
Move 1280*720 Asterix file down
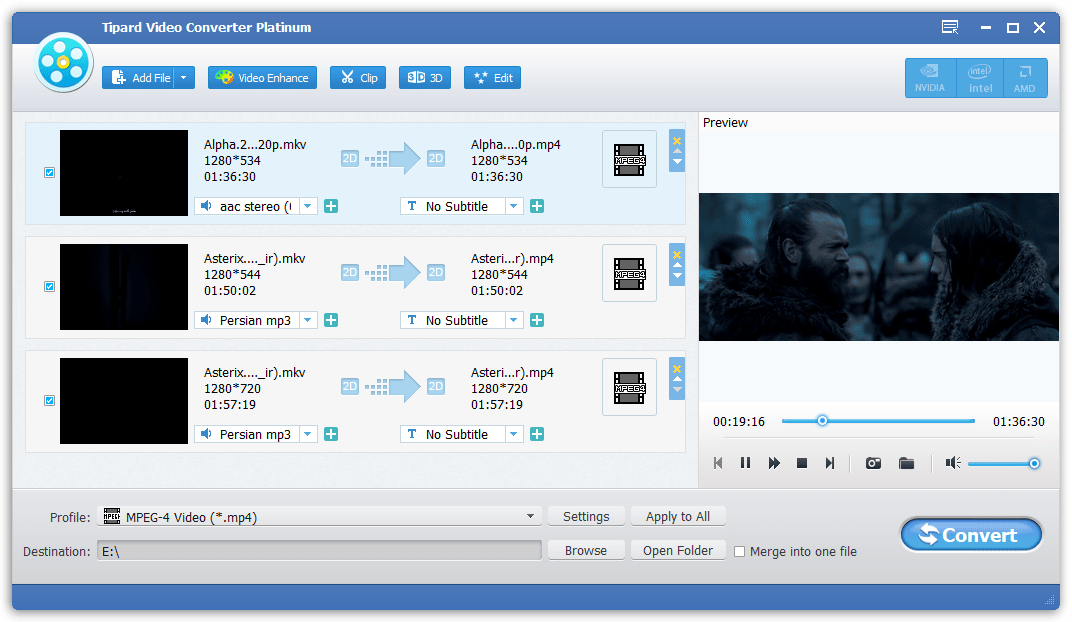coord(677,390)
